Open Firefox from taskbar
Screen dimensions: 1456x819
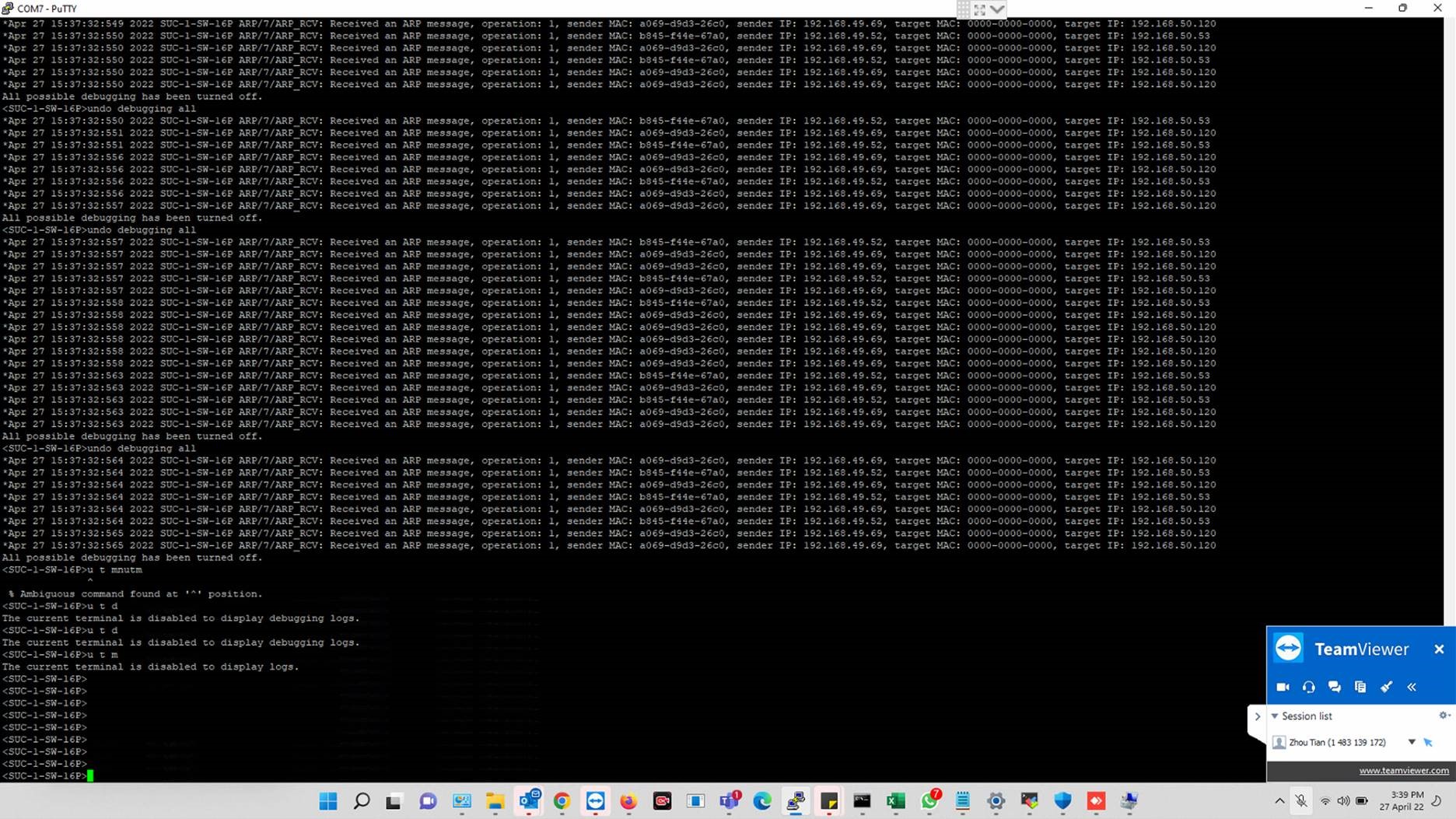(628, 801)
